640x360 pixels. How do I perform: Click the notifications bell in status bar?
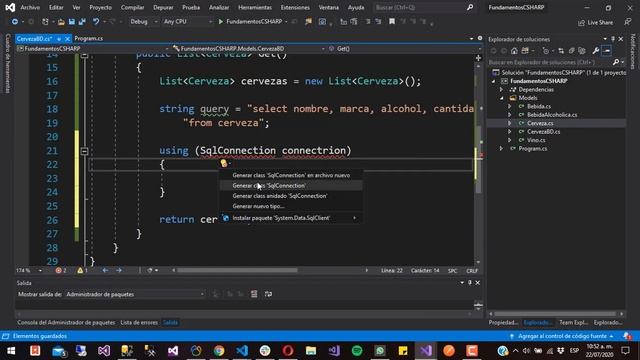627,336
